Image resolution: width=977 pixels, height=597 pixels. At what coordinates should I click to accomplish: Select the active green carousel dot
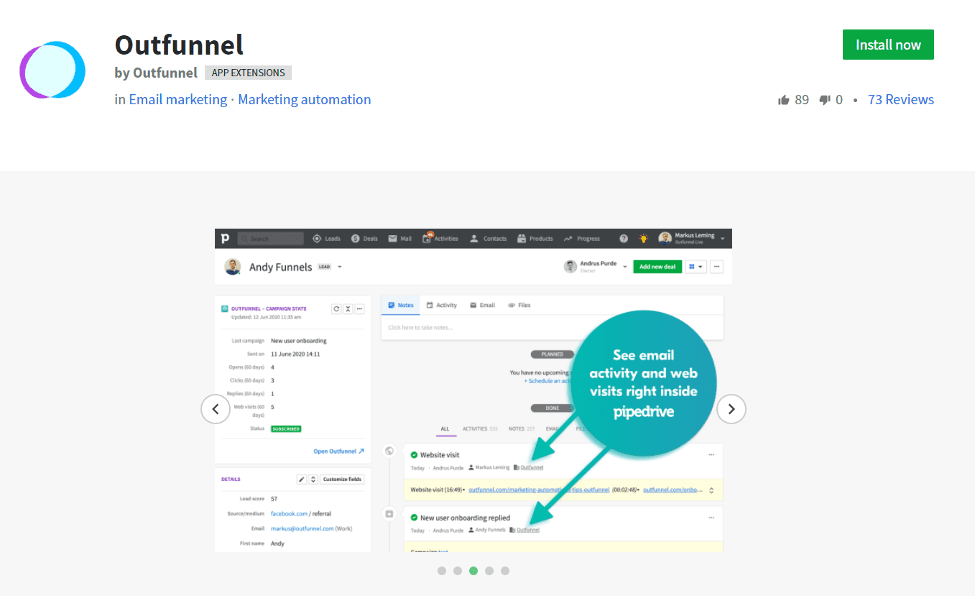[x=474, y=571]
